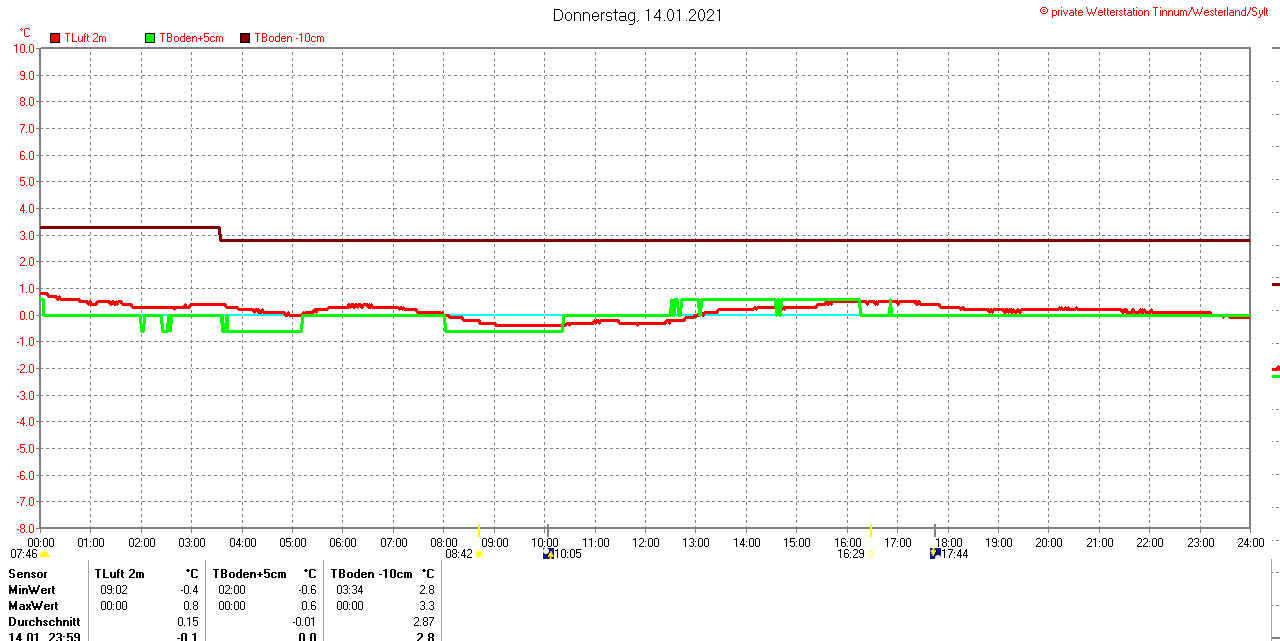Select the Durchschnitt row label
This screenshot has width=1280, height=641.
point(44,622)
